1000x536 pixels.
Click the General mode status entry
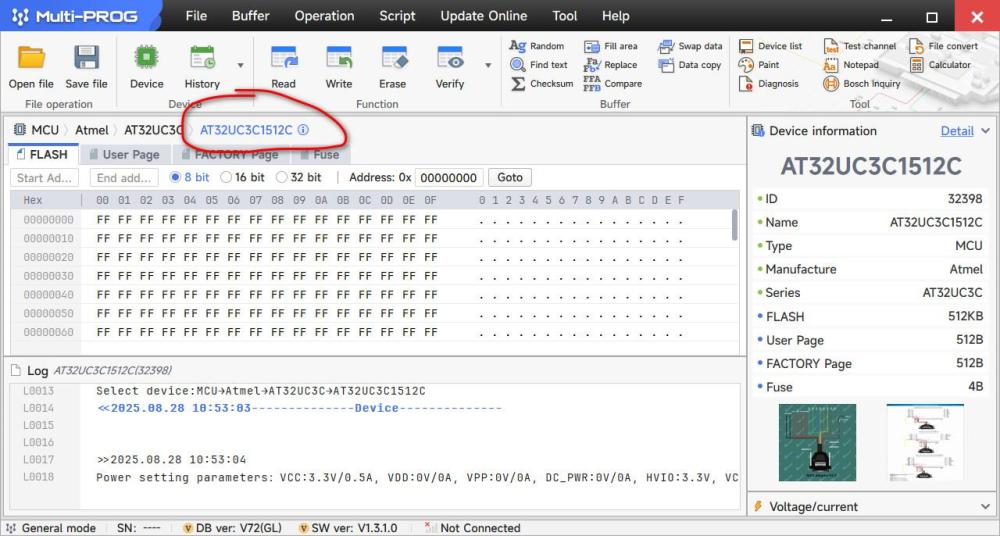[51, 528]
